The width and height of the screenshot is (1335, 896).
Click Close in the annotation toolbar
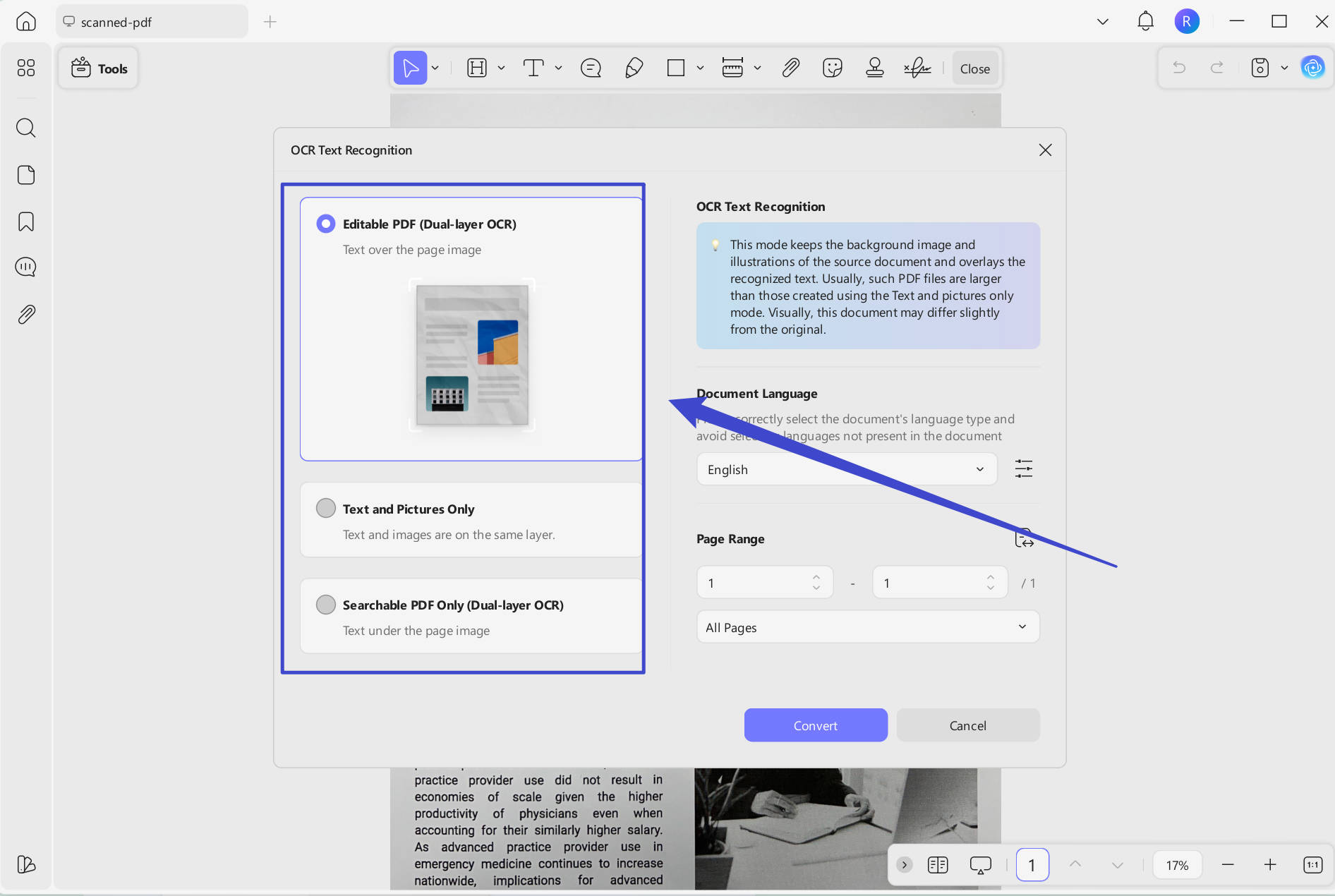pos(975,68)
